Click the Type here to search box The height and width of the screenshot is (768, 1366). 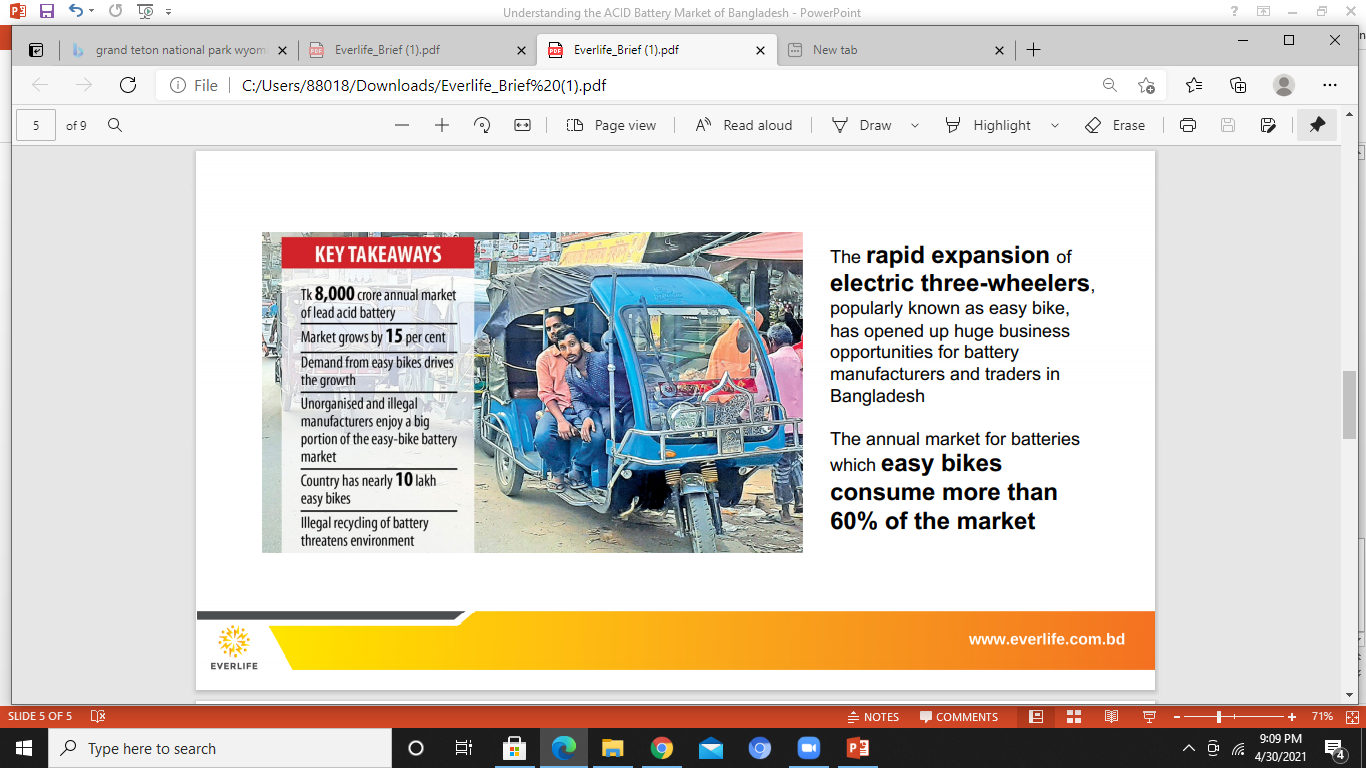coord(220,748)
